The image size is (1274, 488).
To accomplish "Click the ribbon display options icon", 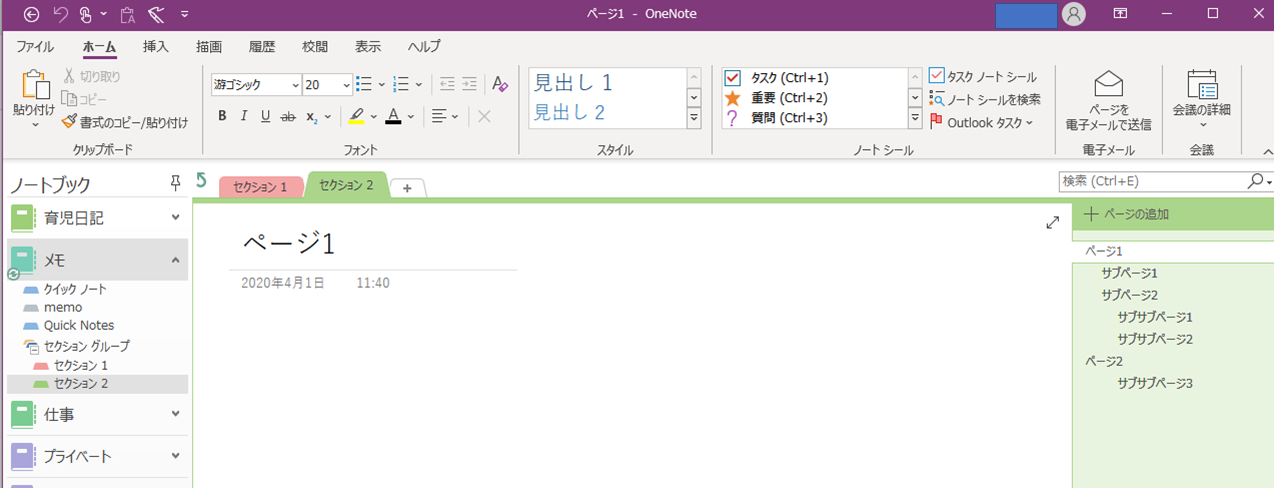I will 1120,14.
